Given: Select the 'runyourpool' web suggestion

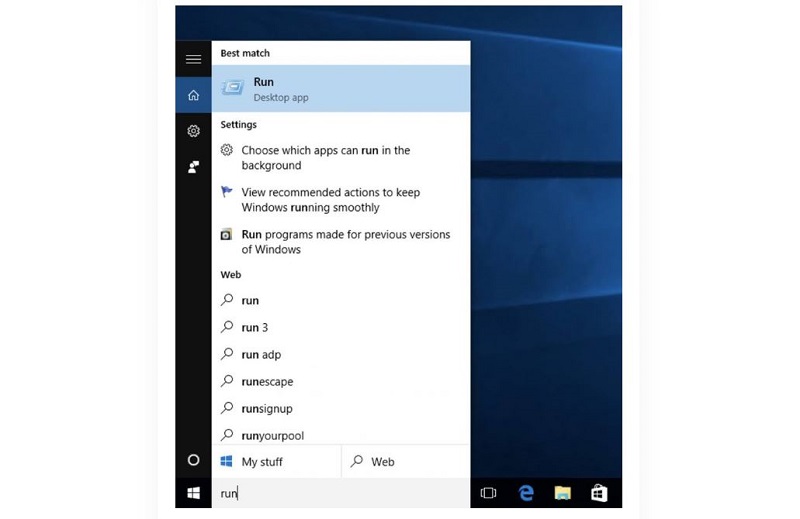Looking at the screenshot, I should click(x=341, y=435).
